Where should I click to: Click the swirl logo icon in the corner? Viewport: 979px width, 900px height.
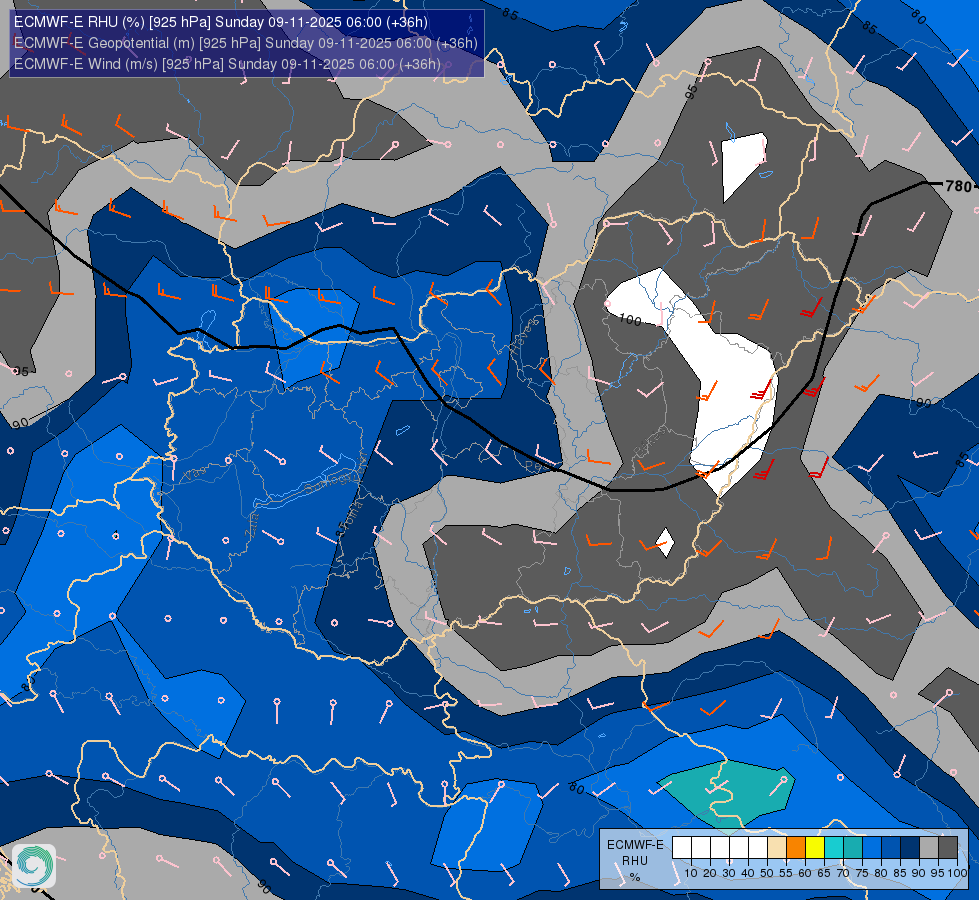point(34,866)
